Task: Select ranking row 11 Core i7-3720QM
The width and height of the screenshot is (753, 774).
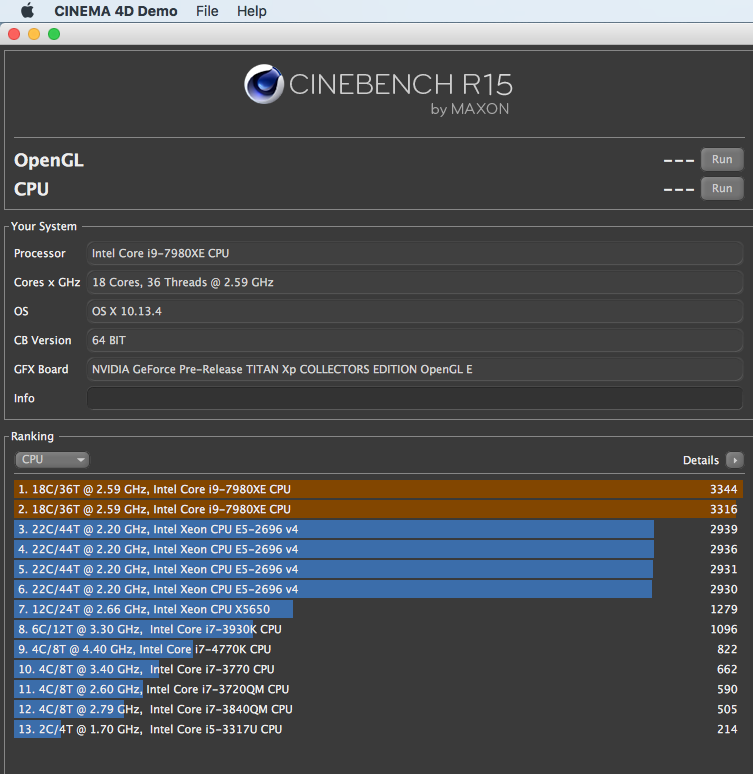Action: pyautogui.click(x=378, y=689)
